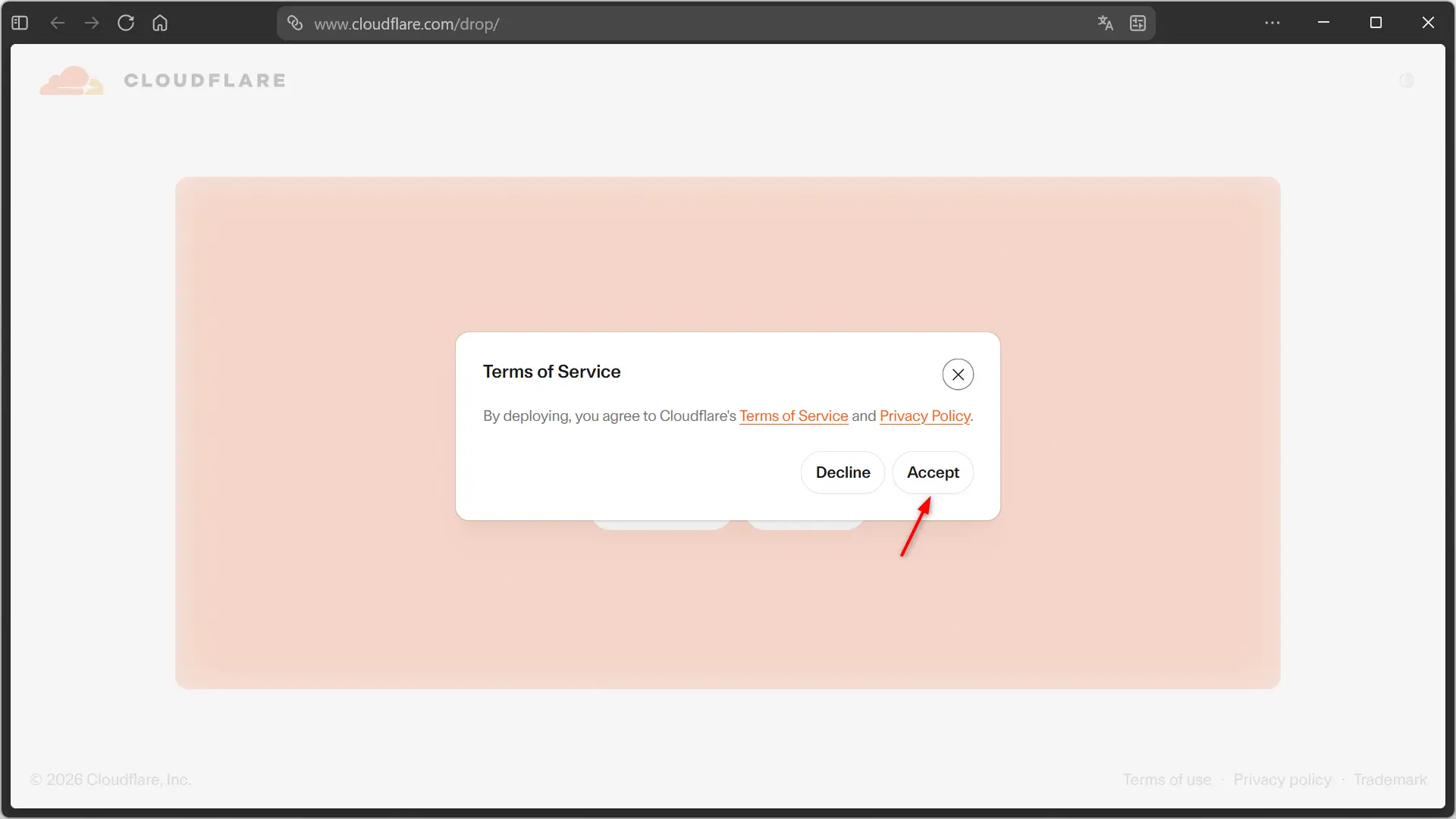The height and width of the screenshot is (819, 1456).
Task: Open the browser home page
Action: [x=160, y=23]
